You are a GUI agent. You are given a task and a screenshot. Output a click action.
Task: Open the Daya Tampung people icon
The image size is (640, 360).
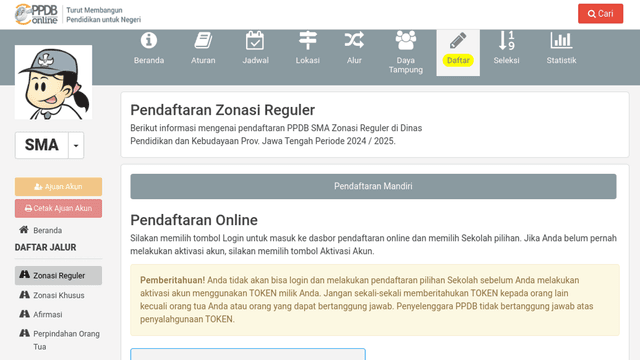click(406, 40)
